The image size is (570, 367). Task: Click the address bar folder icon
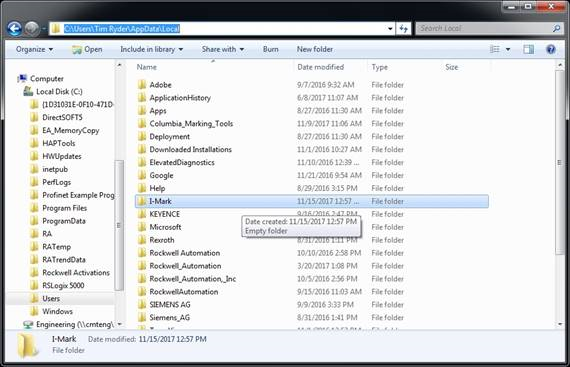pos(56,28)
